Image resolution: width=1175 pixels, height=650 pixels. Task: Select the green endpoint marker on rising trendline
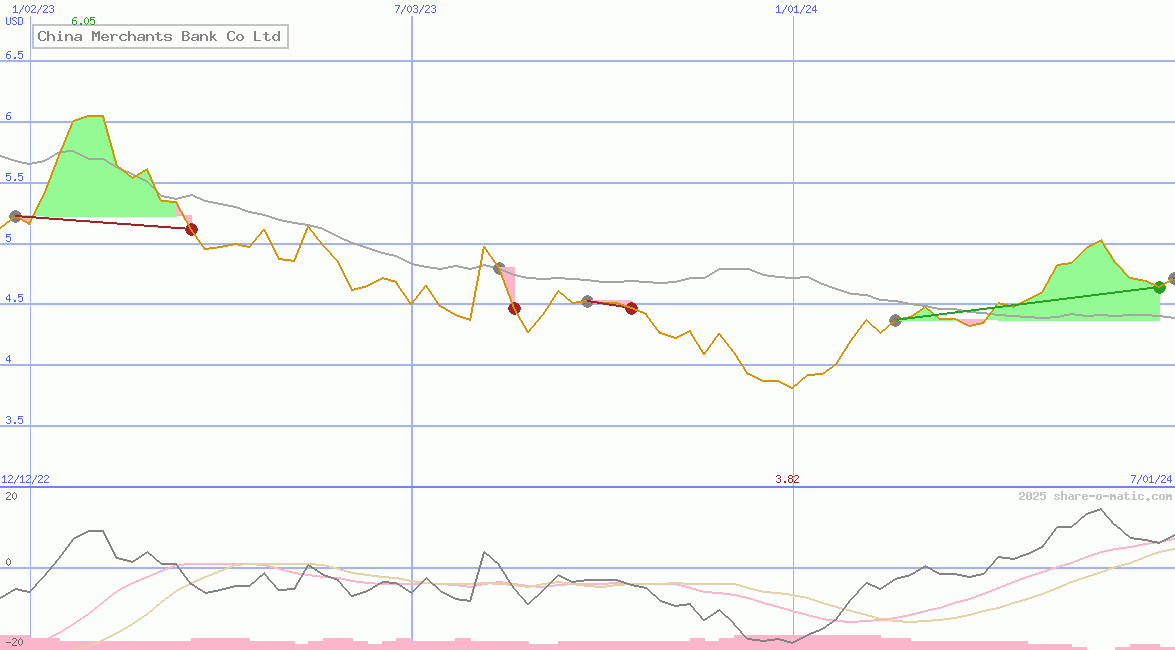[x=1159, y=287]
